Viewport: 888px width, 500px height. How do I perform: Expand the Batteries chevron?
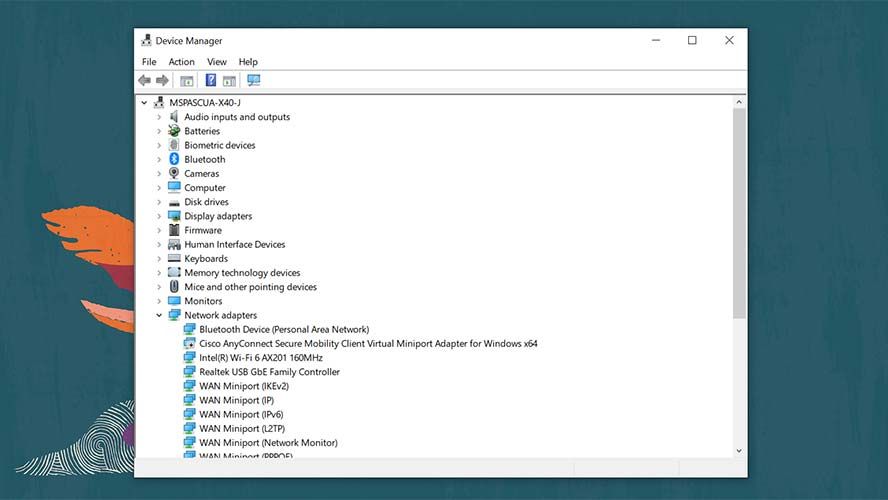pos(159,131)
